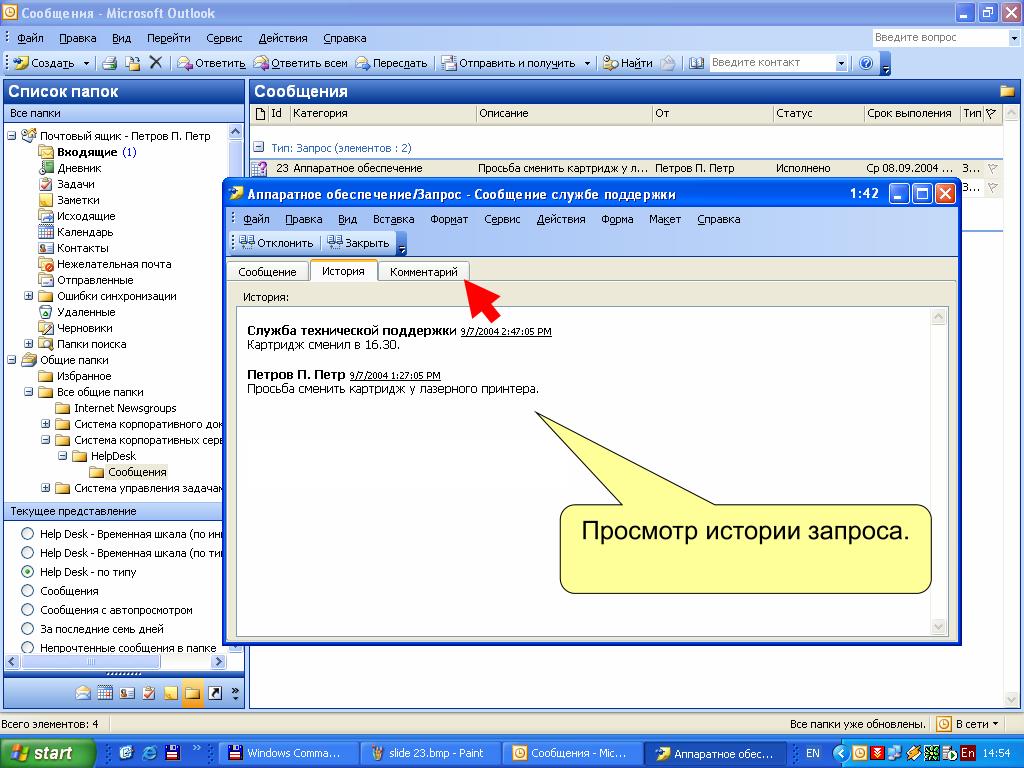
Task: Switch to Сообщение tab
Action: click(267, 272)
